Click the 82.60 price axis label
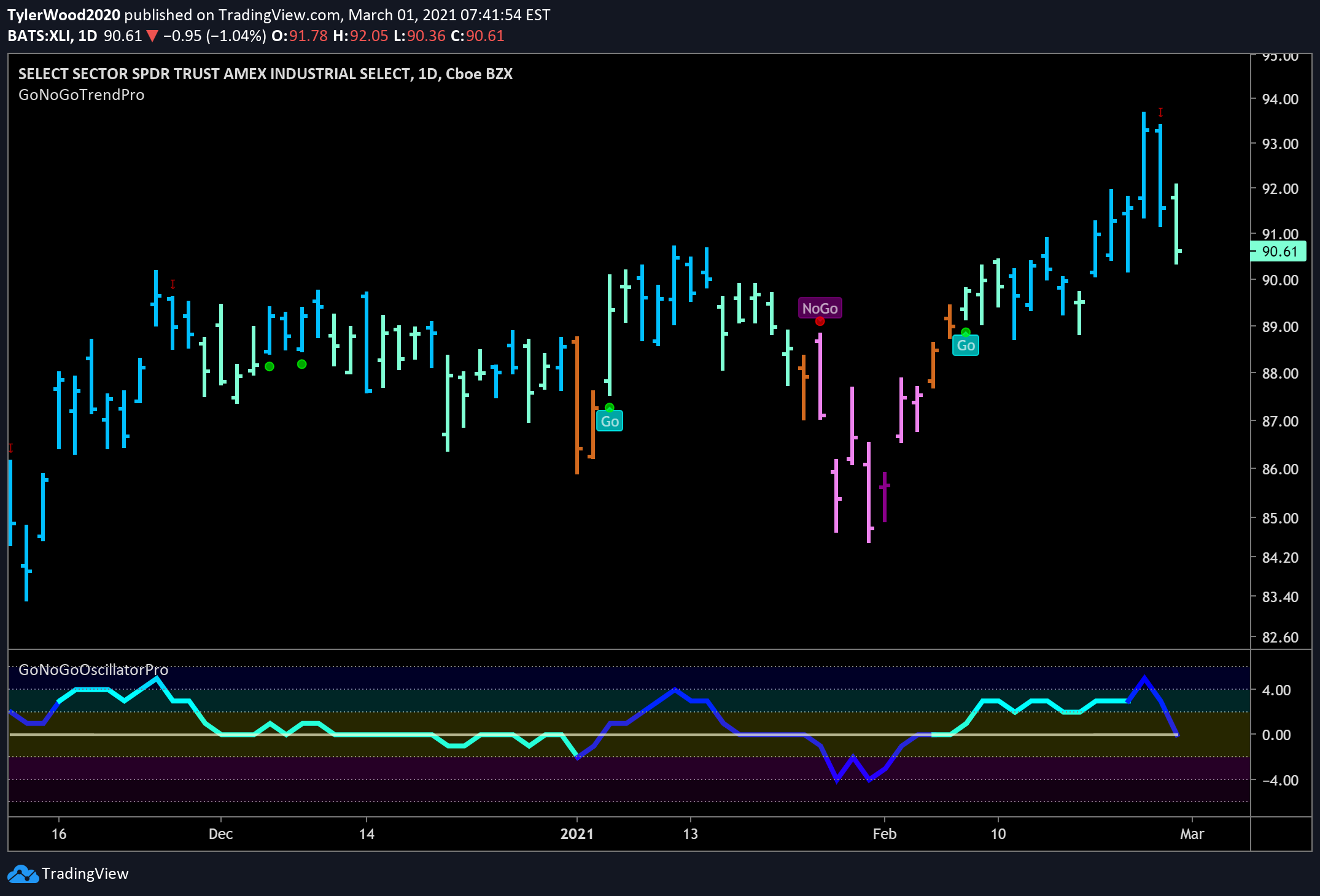 (1280, 637)
